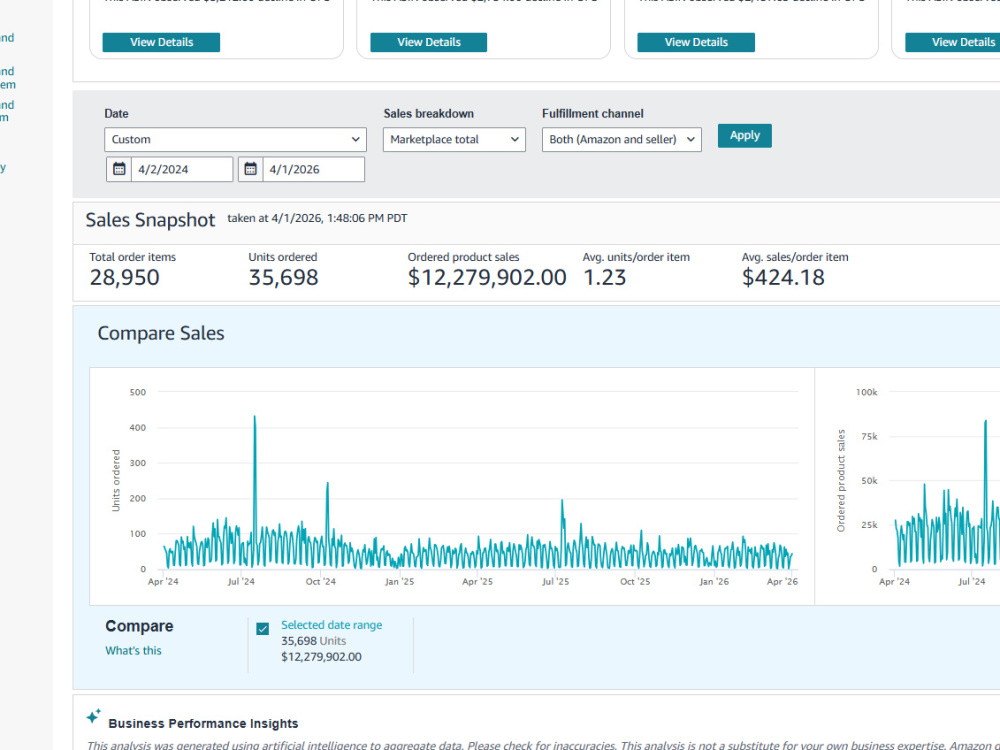The height and width of the screenshot is (750, 1000).
Task: Open the Date range Custom dropdown
Action: pyautogui.click(x=235, y=140)
